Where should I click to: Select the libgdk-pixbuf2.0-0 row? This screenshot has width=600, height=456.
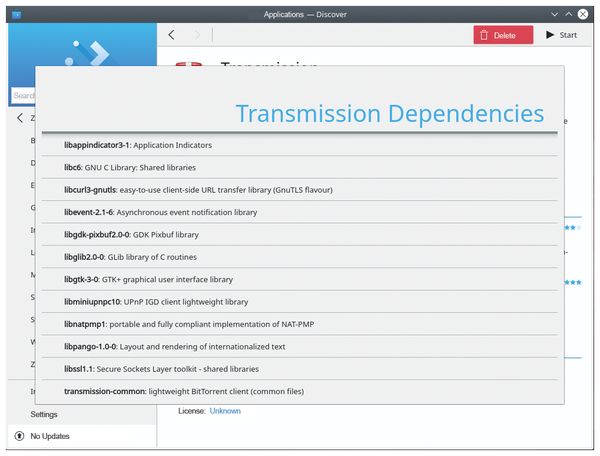(300, 235)
